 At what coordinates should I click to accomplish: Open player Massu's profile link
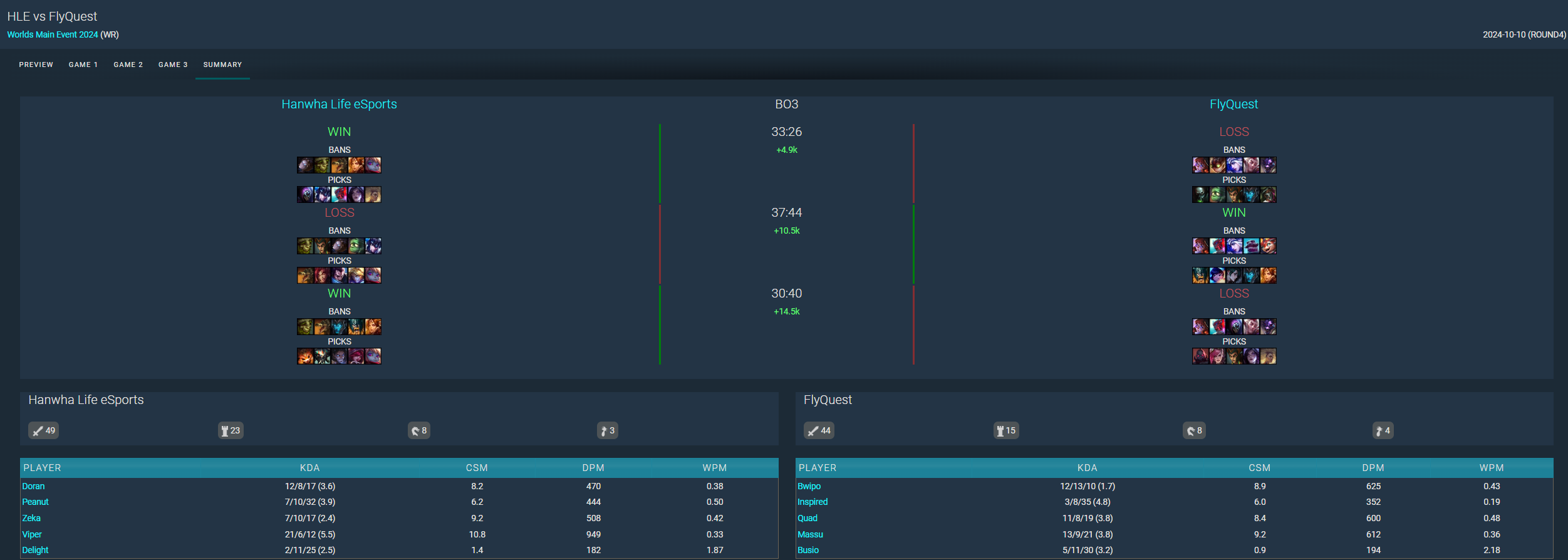[810, 534]
